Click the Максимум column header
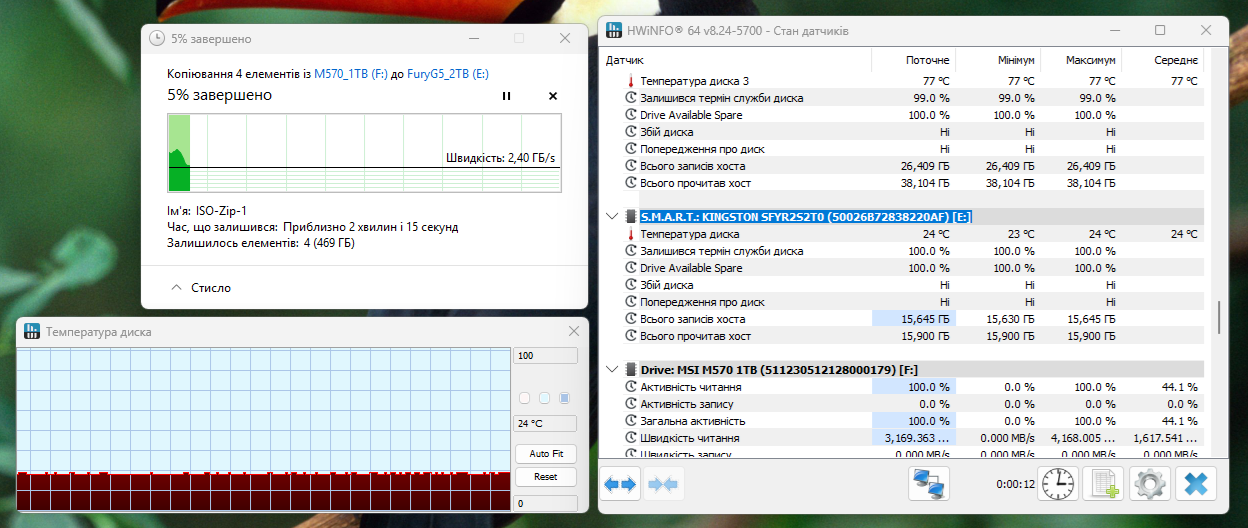Viewport: 1248px width, 528px height. [1081, 60]
